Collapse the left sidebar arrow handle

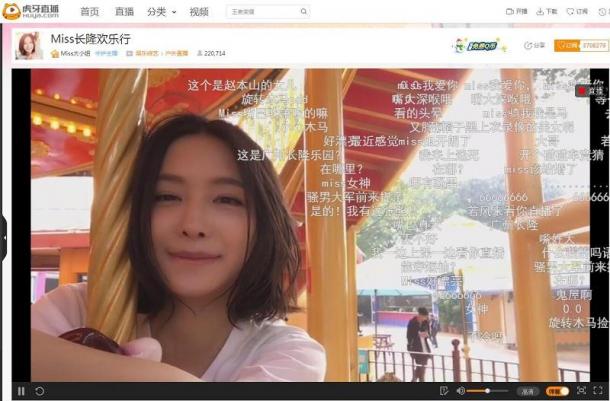coord(4,238)
